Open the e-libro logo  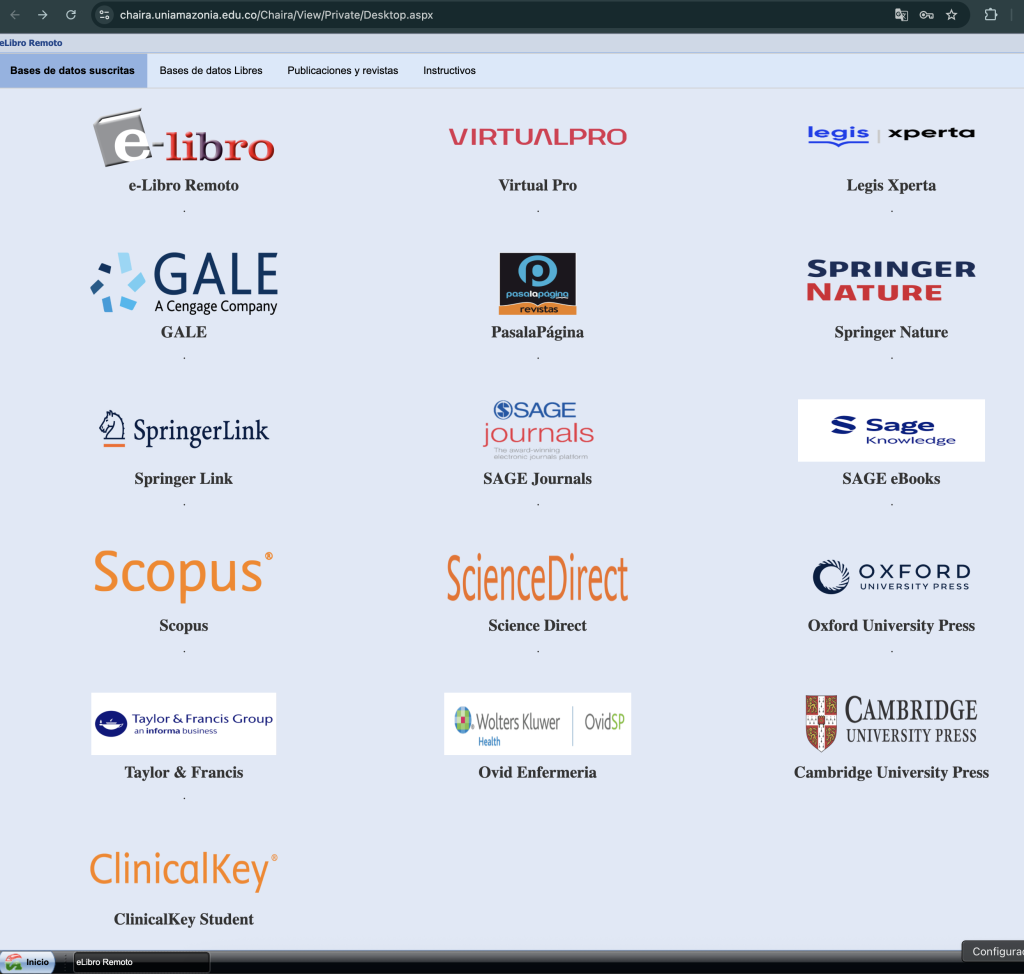pos(184,137)
